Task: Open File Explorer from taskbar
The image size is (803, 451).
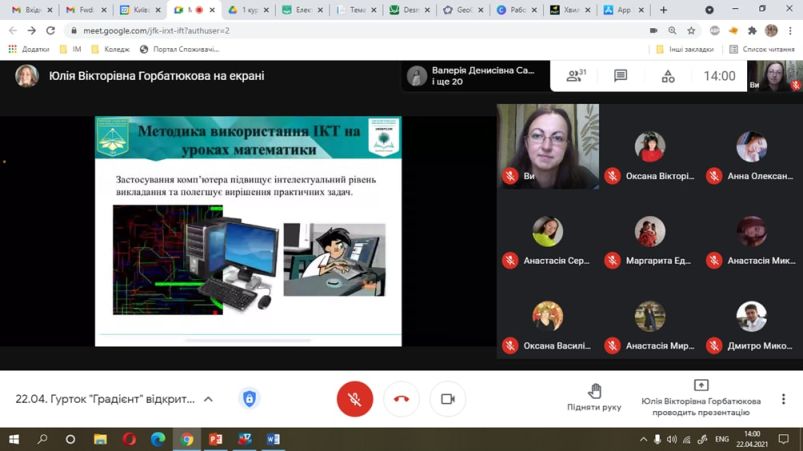Action: pos(100,439)
